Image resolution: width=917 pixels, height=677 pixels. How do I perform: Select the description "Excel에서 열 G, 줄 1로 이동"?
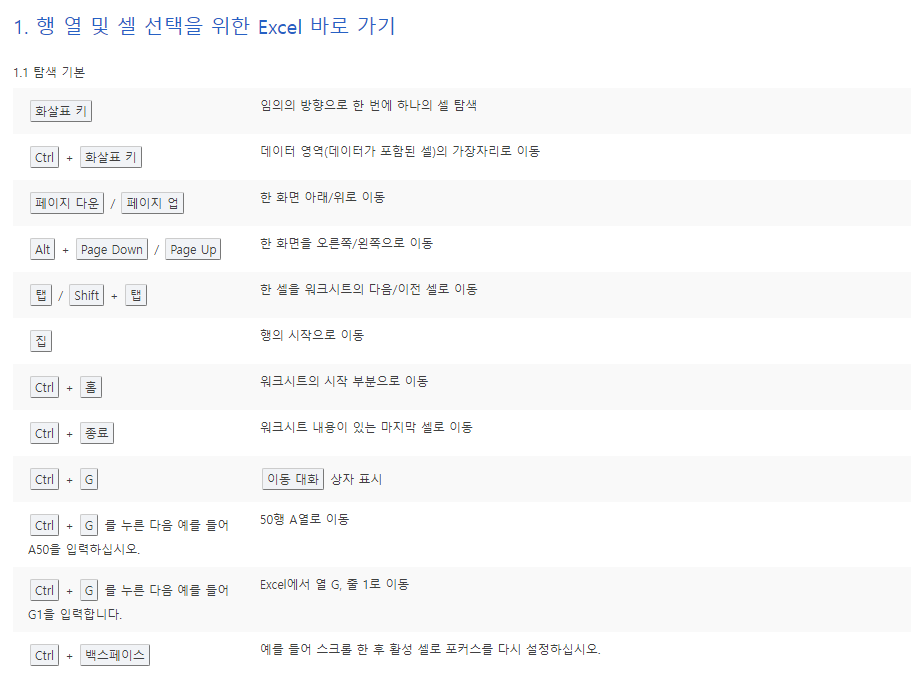coord(335,585)
